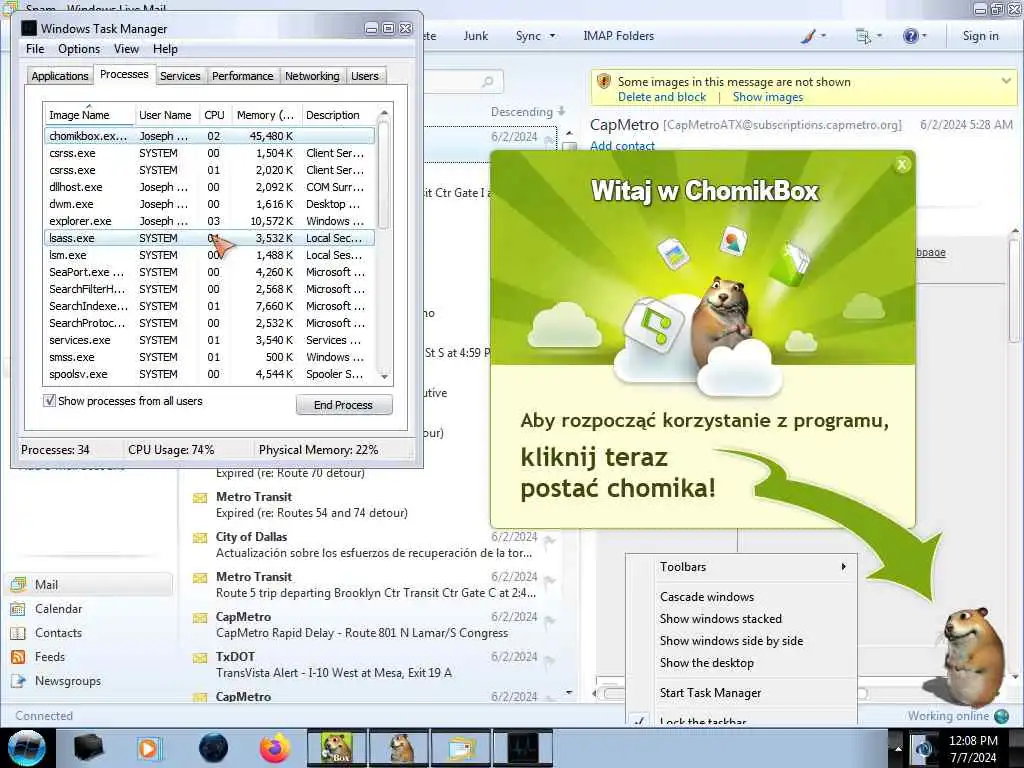Viewport: 1024px width, 768px height.
Task: Collapse the images warning bar chevron
Action: click(x=1006, y=81)
